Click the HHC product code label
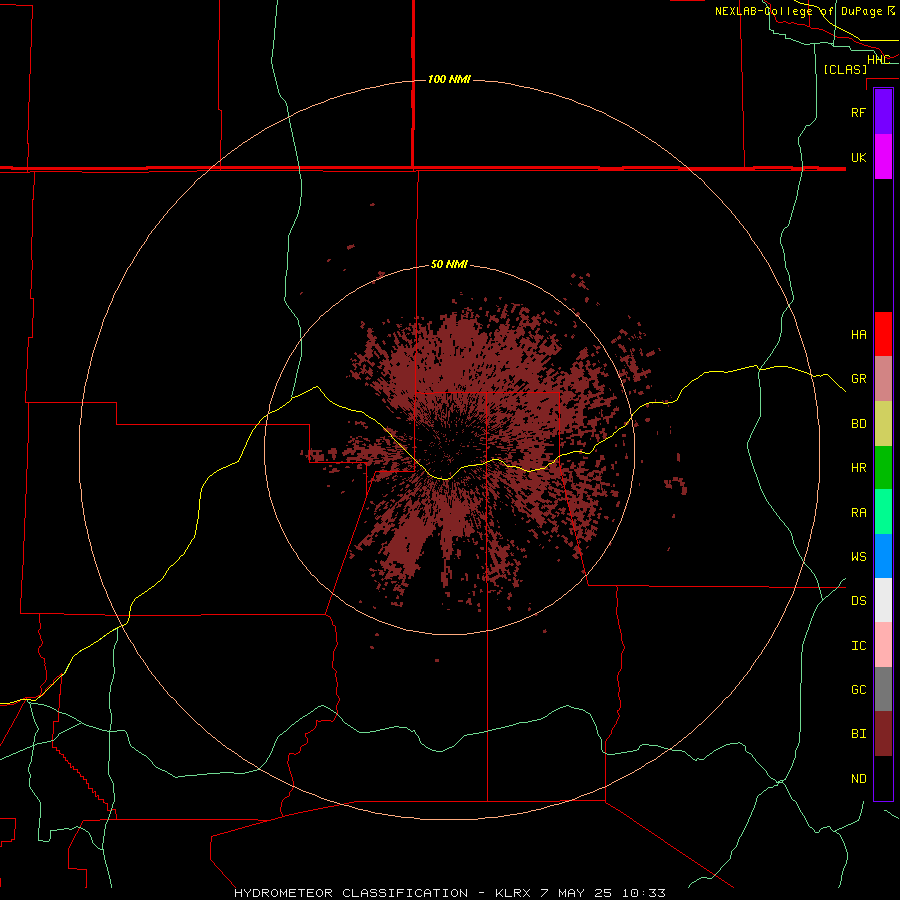 click(878, 60)
